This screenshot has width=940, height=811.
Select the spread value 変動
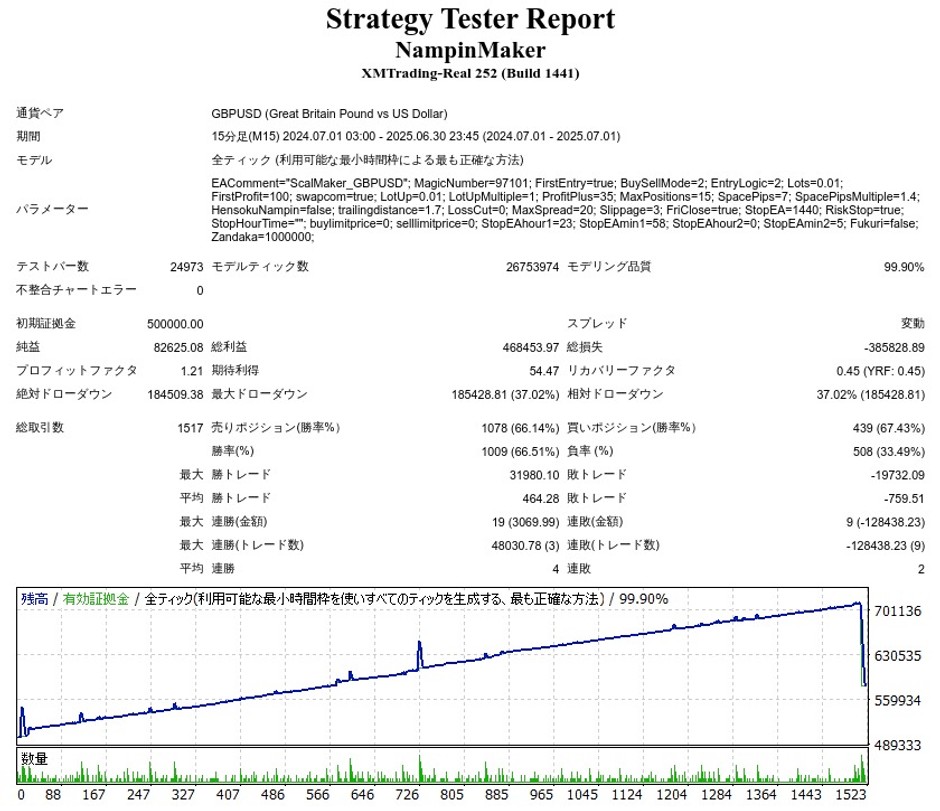[912, 324]
